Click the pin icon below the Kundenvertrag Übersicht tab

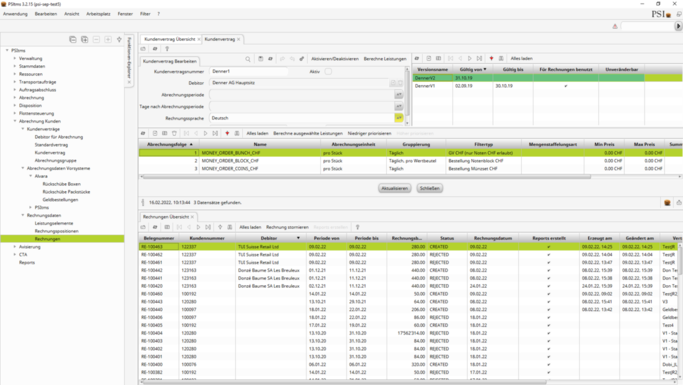pos(167,49)
